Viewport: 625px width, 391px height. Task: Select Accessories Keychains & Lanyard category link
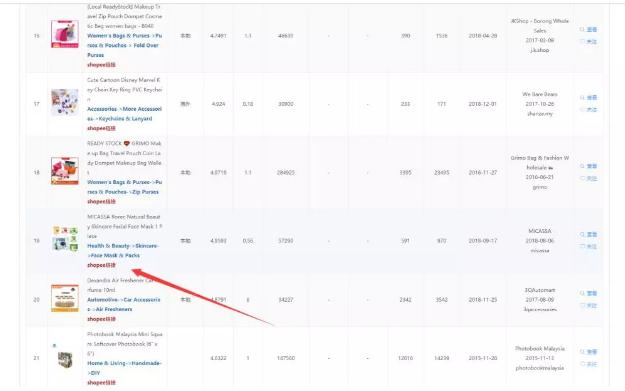click(x=124, y=114)
